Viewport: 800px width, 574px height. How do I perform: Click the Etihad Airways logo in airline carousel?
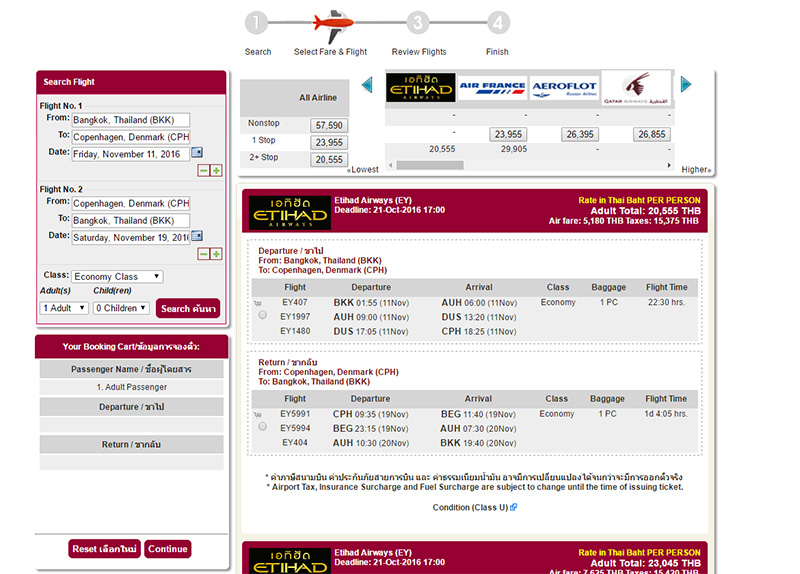click(420, 87)
